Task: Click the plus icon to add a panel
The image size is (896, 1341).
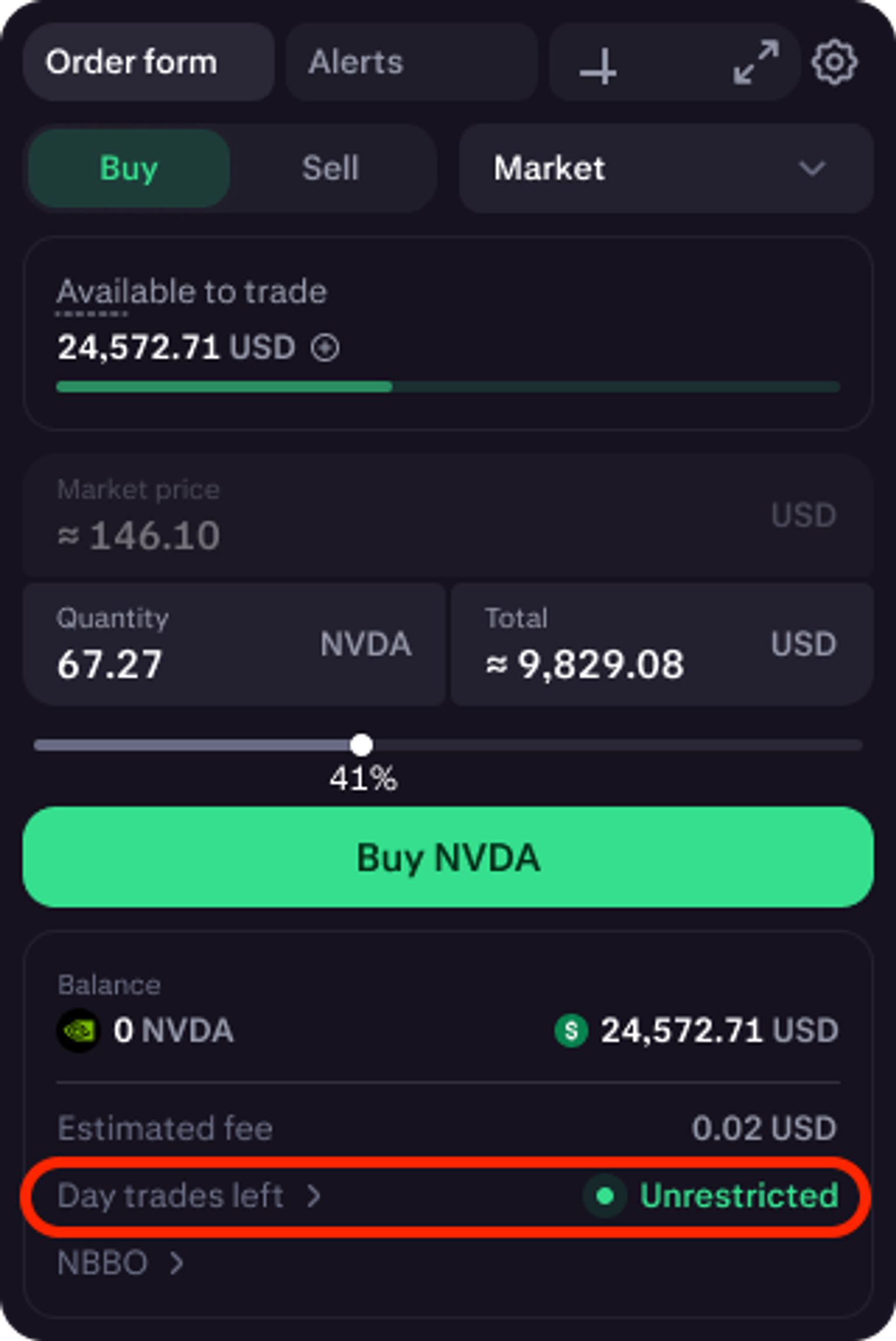Action: point(598,65)
